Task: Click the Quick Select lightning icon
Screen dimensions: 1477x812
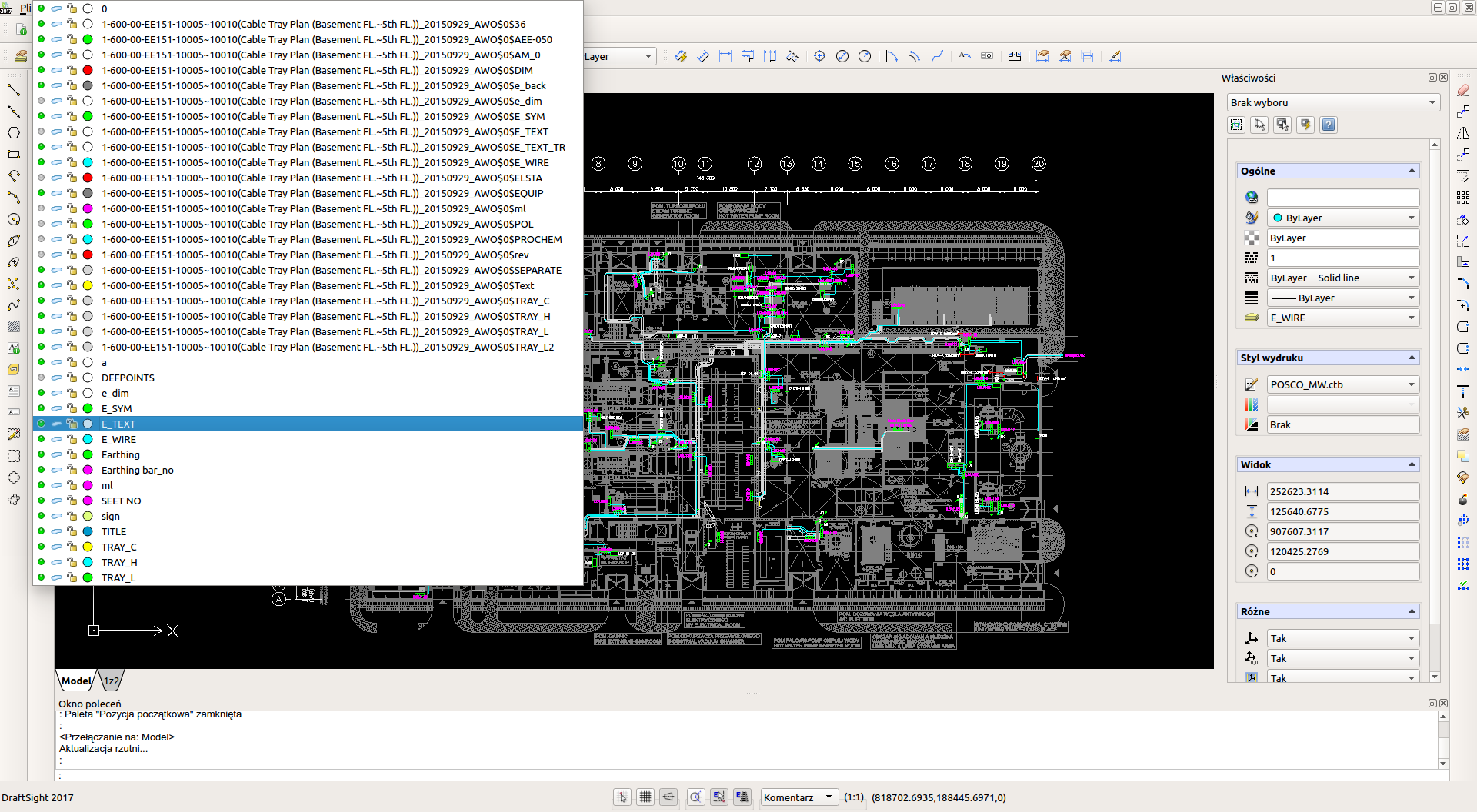Action: click(1305, 125)
